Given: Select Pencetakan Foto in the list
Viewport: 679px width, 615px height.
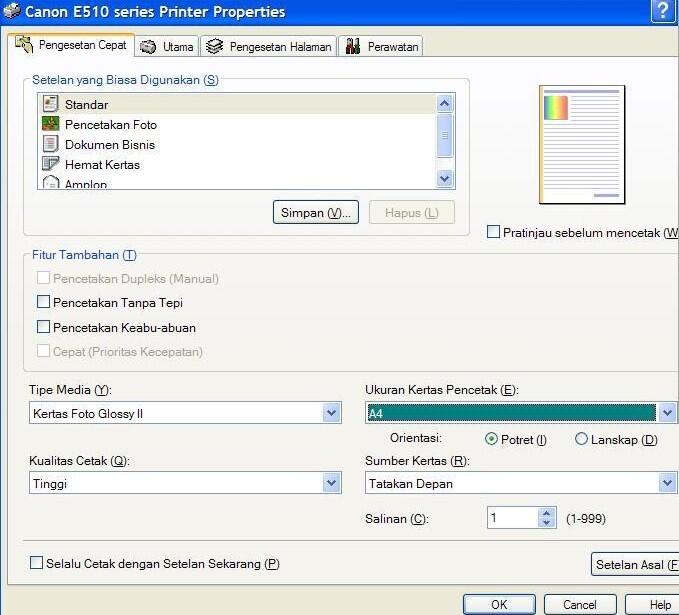Looking at the screenshot, I should 237,124.
